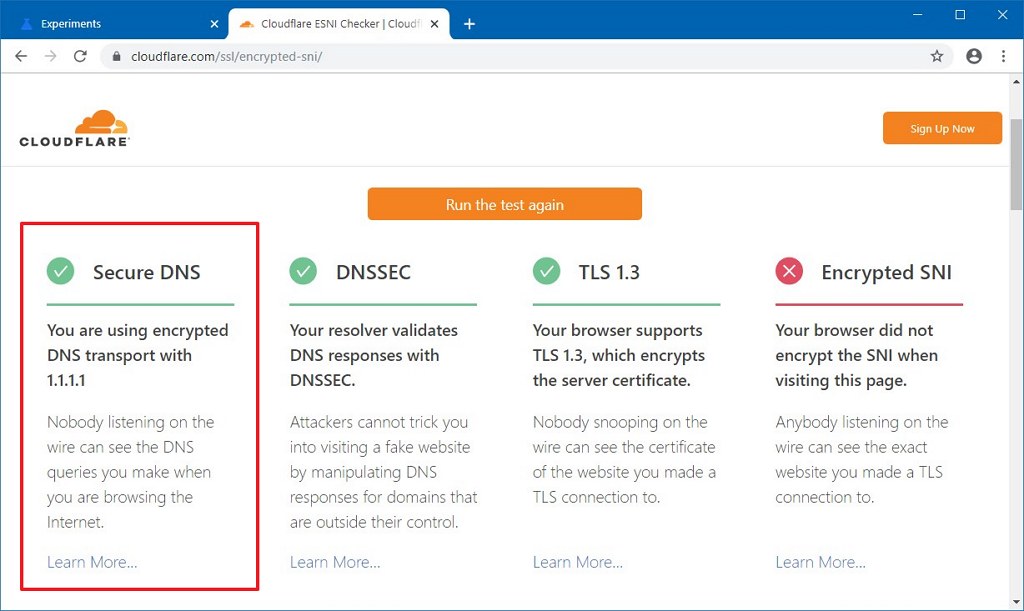Close the Experiments tab
Image resolution: width=1024 pixels, height=611 pixels.
(x=214, y=24)
